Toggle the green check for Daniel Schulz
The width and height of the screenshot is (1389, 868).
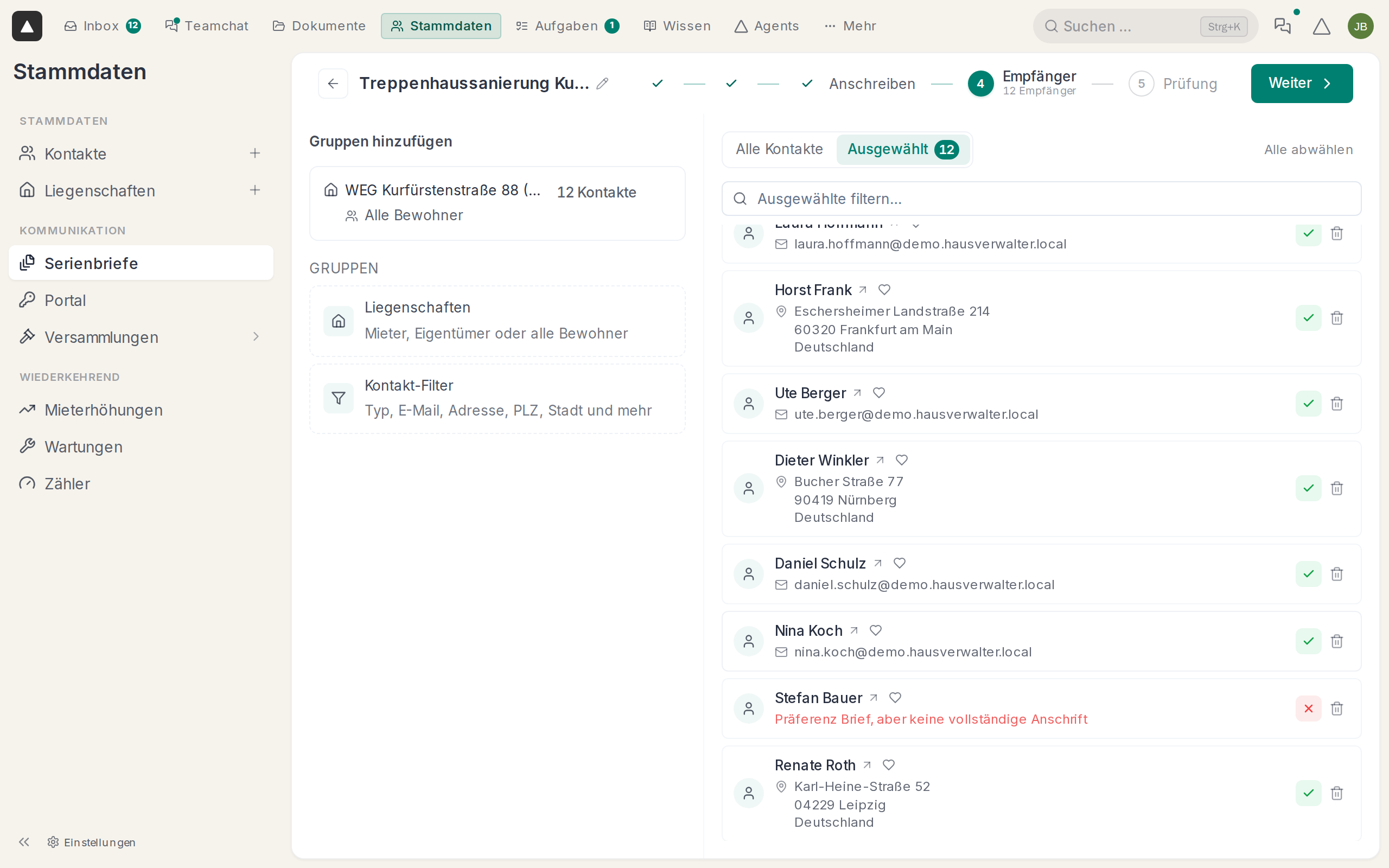[x=1308, y=574]
